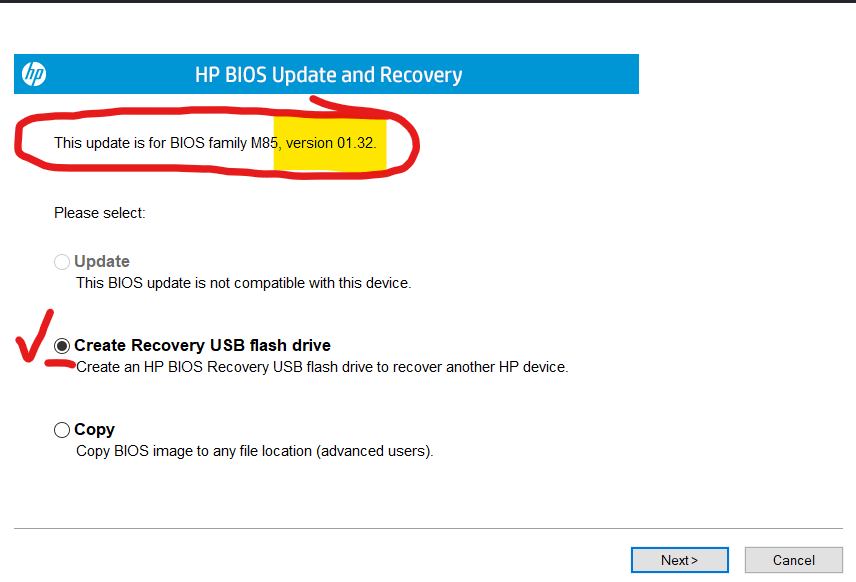856x582 pixels.
Task: Click the "Create Recovery USB flash drive" label
Action: point(202,346)
